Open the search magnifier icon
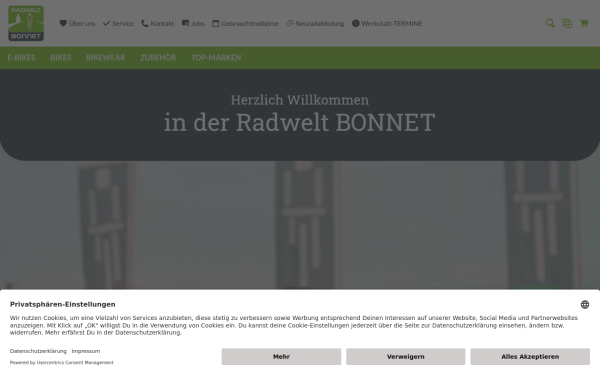This screenshot has width=600, height=375. pos(550,23)
